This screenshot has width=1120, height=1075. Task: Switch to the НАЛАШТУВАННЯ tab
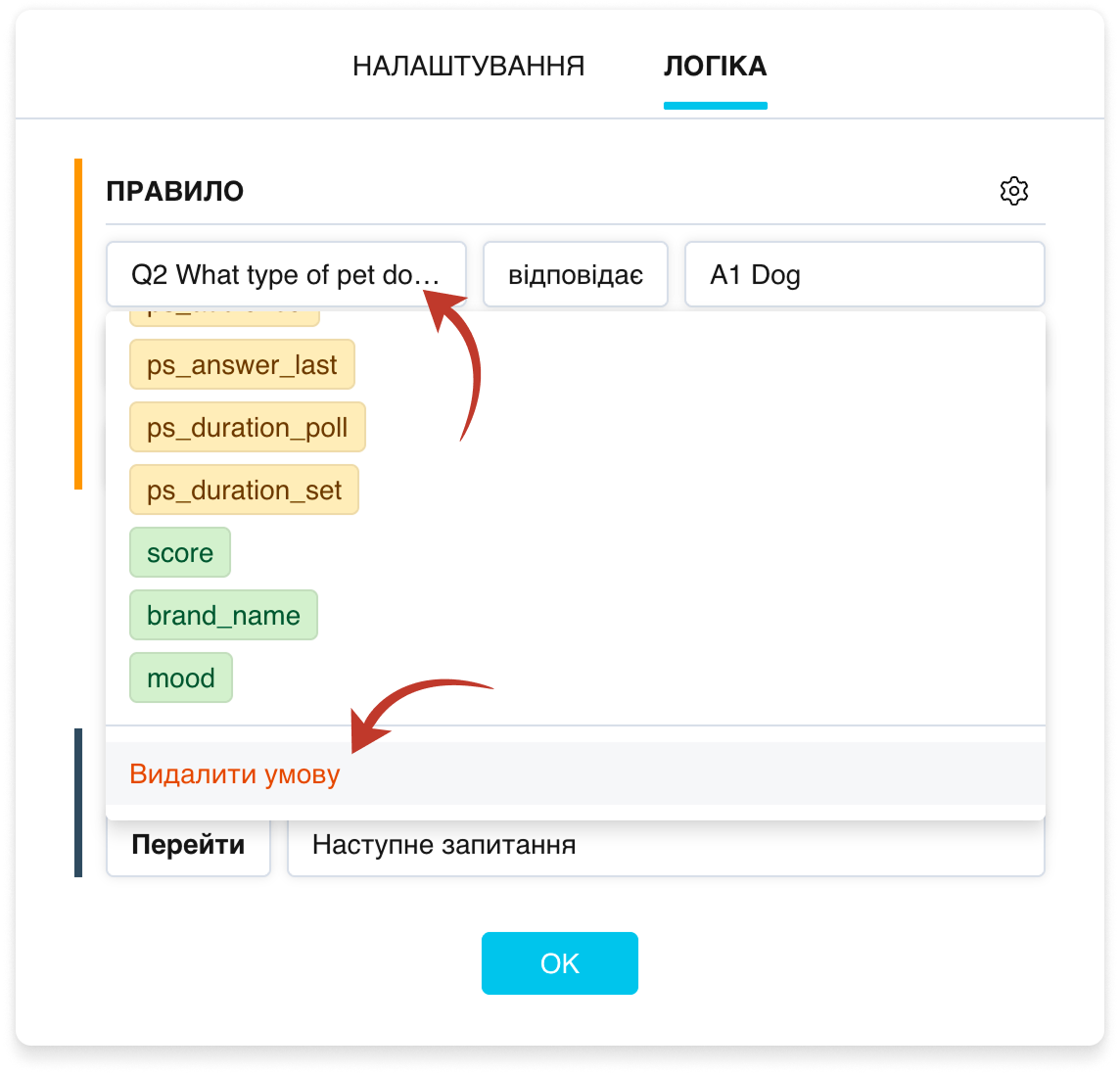coord(469,66)
